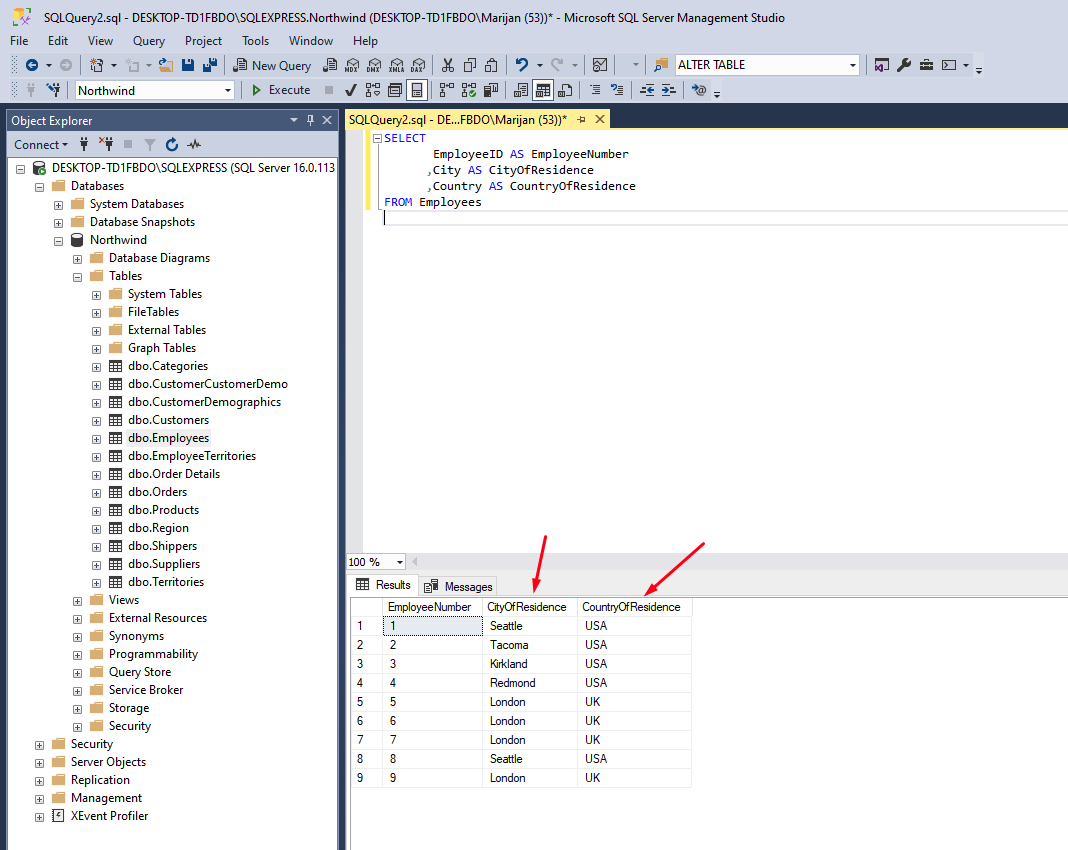Close the SQLQuery2.sql tab
Screen dimensions: 1068x850
pos(600,119)
